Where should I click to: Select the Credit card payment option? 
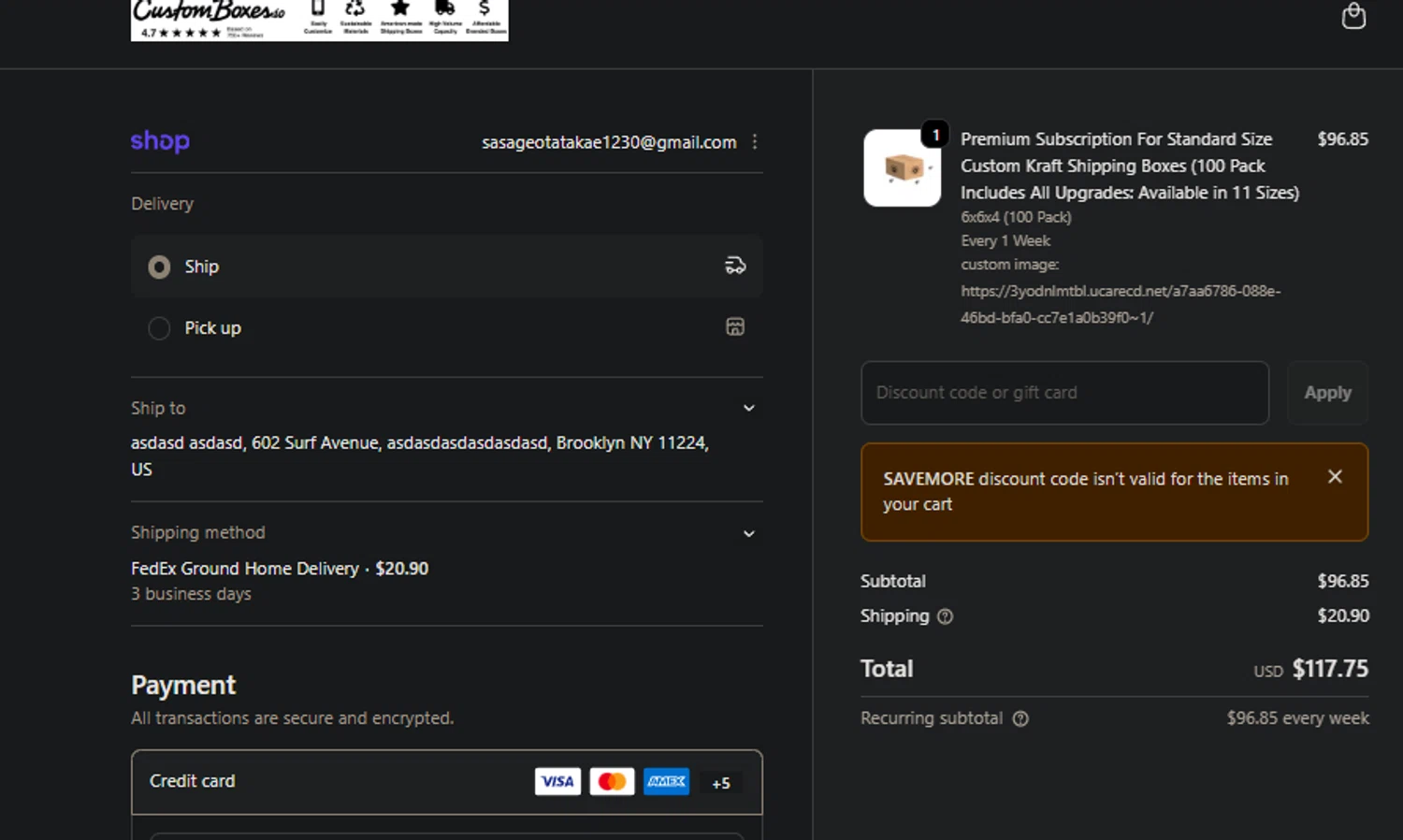447,782
